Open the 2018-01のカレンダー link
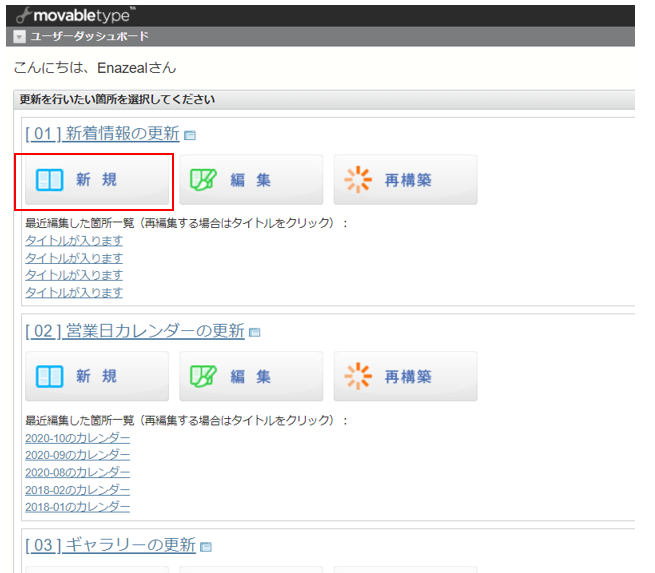Viewport: 655px width, 573px height. pos(78,507)
